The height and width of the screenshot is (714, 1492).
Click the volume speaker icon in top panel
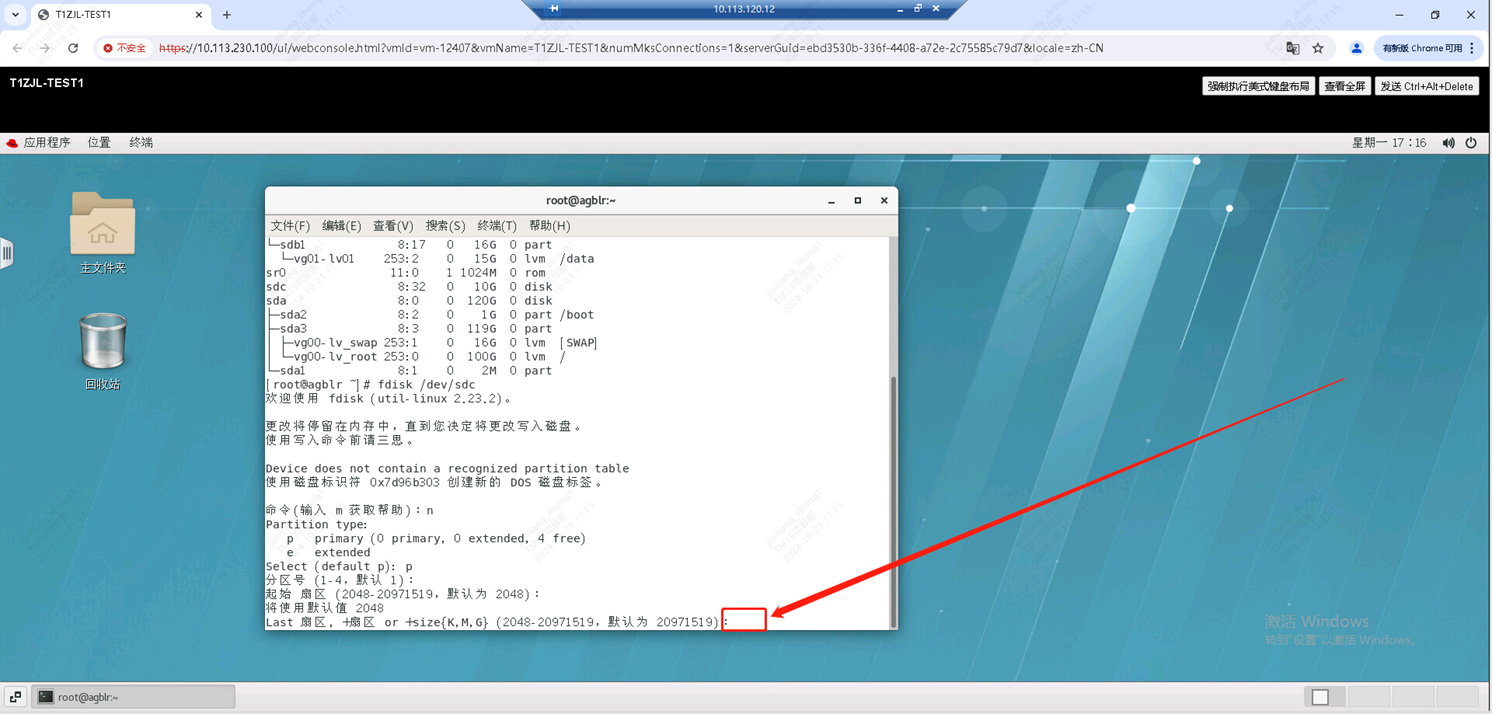coord(1448,143)
